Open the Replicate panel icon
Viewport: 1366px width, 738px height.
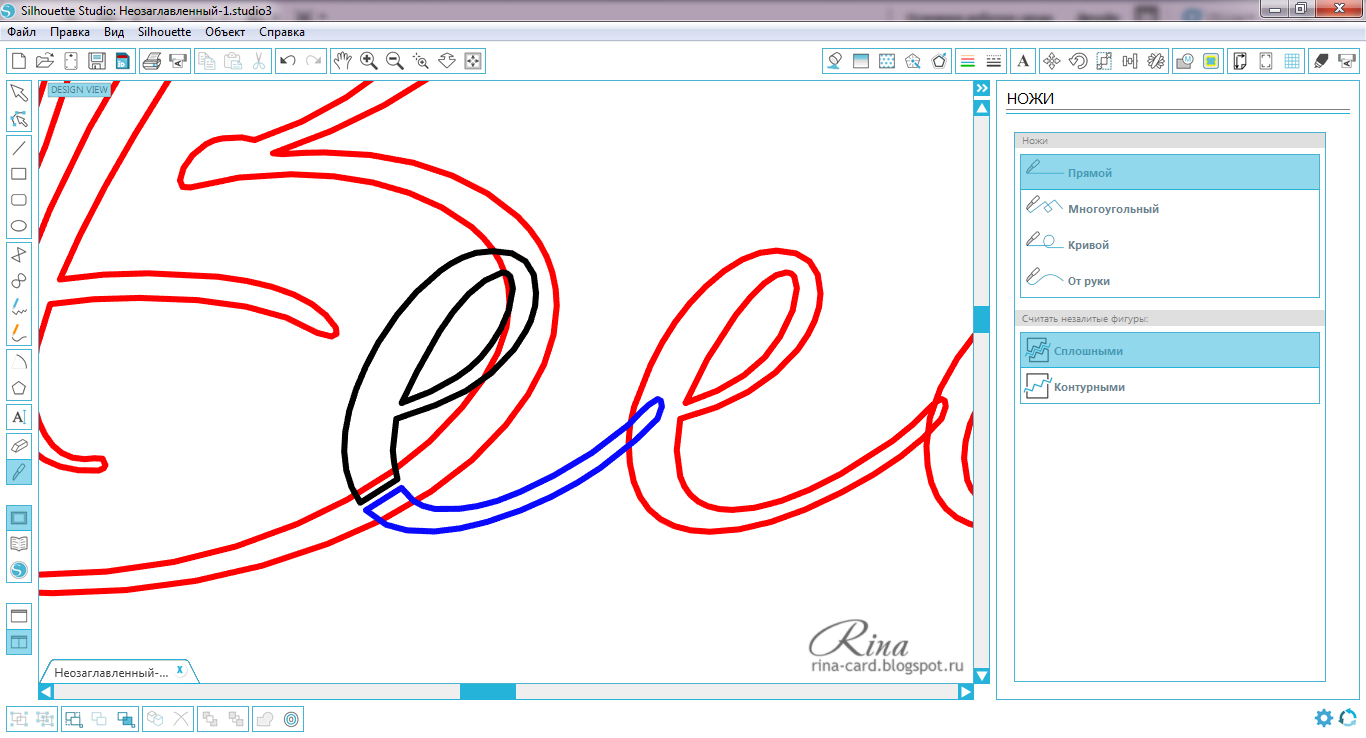[1156, 61]
